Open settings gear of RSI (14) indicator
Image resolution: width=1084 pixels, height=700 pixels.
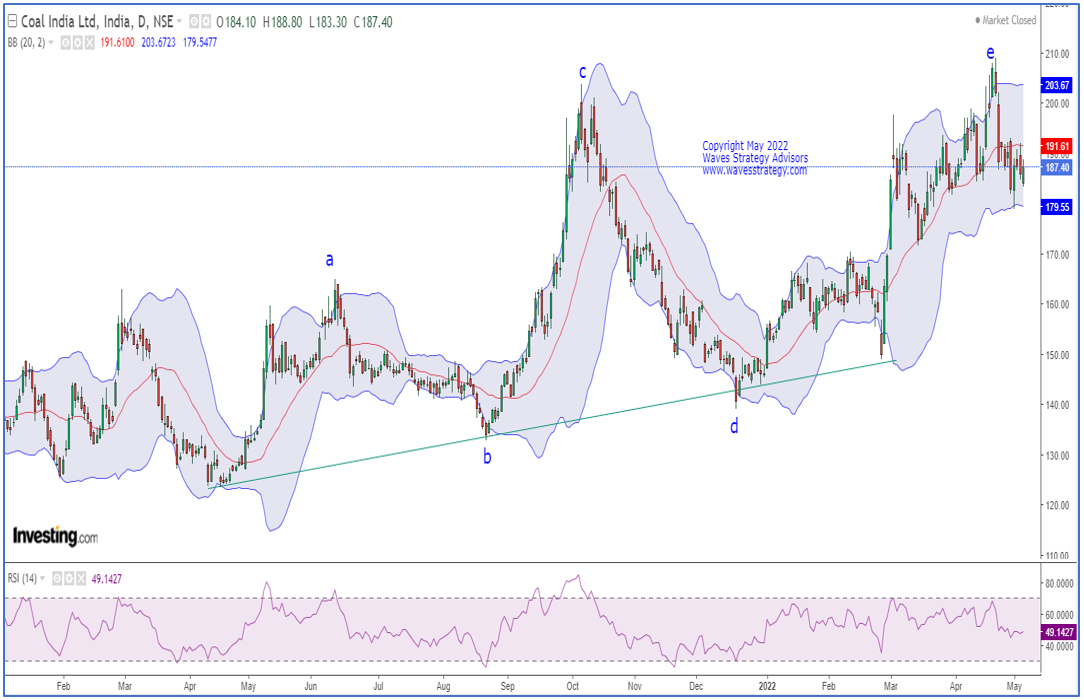(69, 578)
